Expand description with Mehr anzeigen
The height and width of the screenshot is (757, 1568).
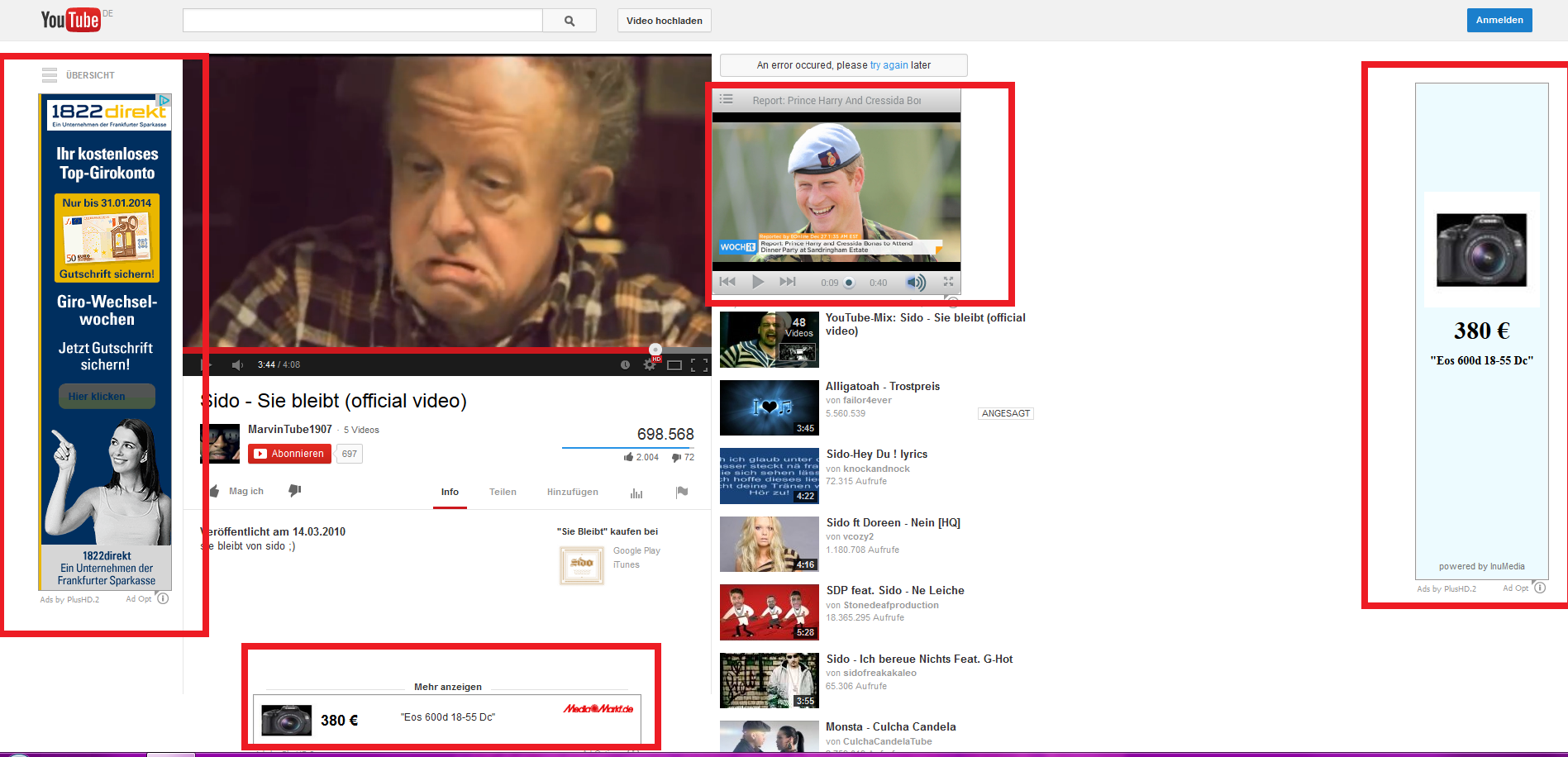pyautogui.click(x=447, y=687)
